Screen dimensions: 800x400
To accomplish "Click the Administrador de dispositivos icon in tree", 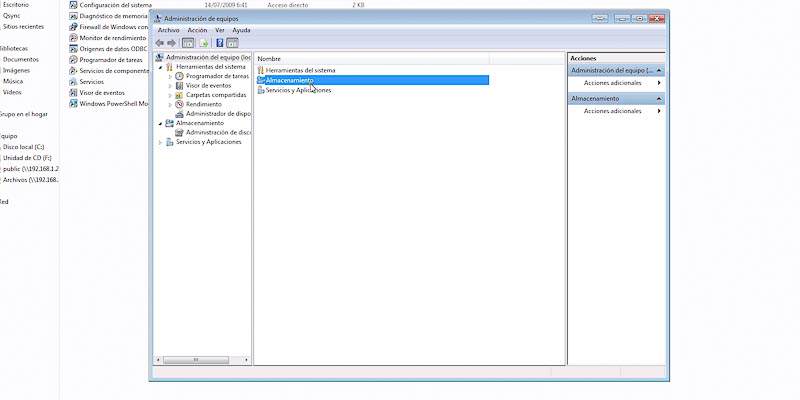I will click(179, 114).
